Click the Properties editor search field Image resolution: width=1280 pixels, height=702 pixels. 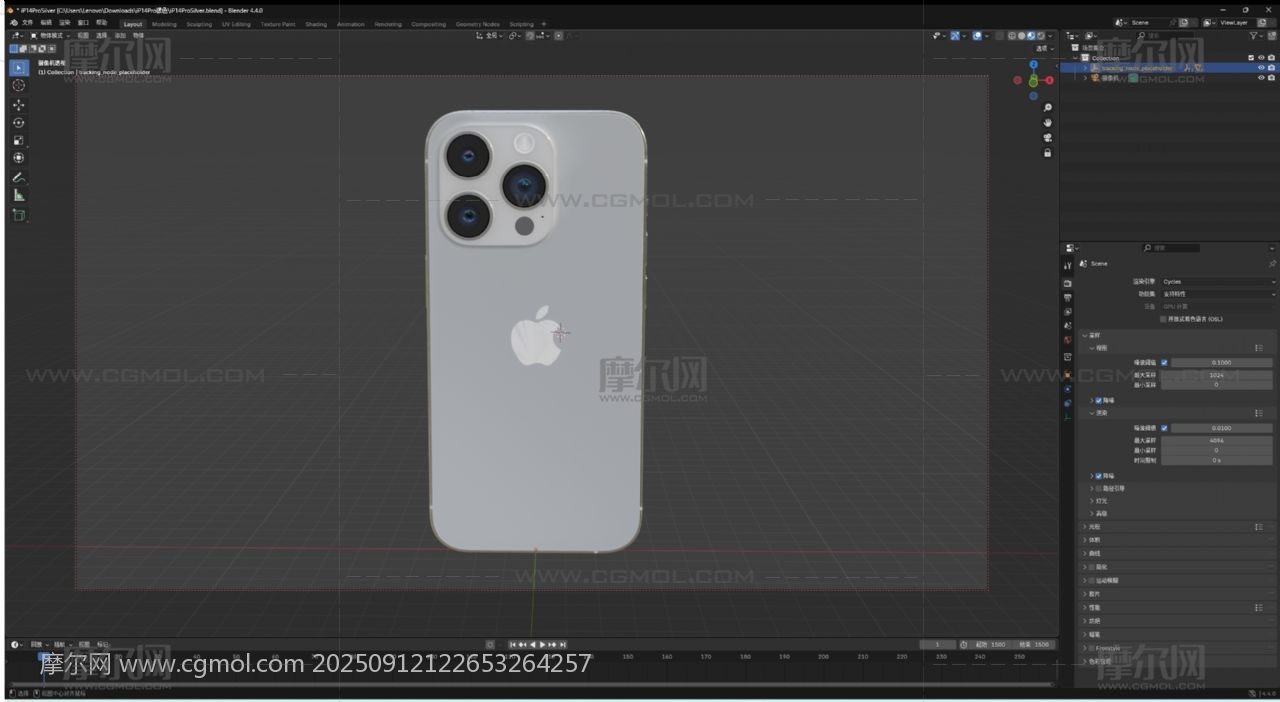pyautogui.click(x=1171, y=247)
